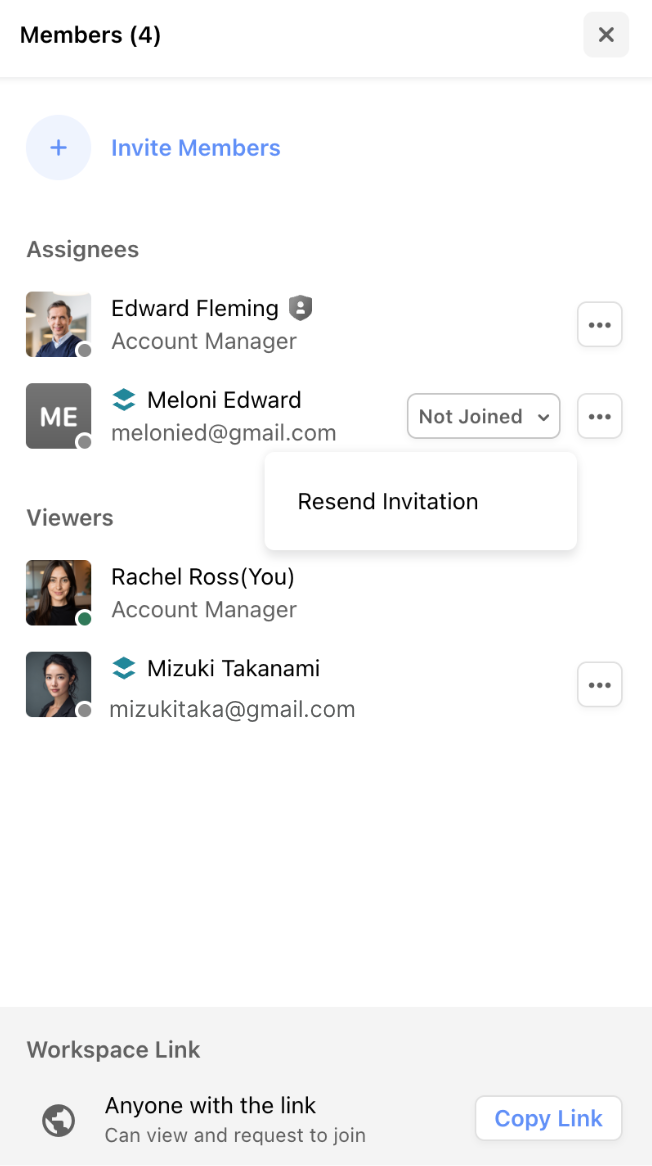The height and width of the screenshot is (1166, 652).
Task: Click Mizuki Takanami's profile photo
Action: click(58, 684)
